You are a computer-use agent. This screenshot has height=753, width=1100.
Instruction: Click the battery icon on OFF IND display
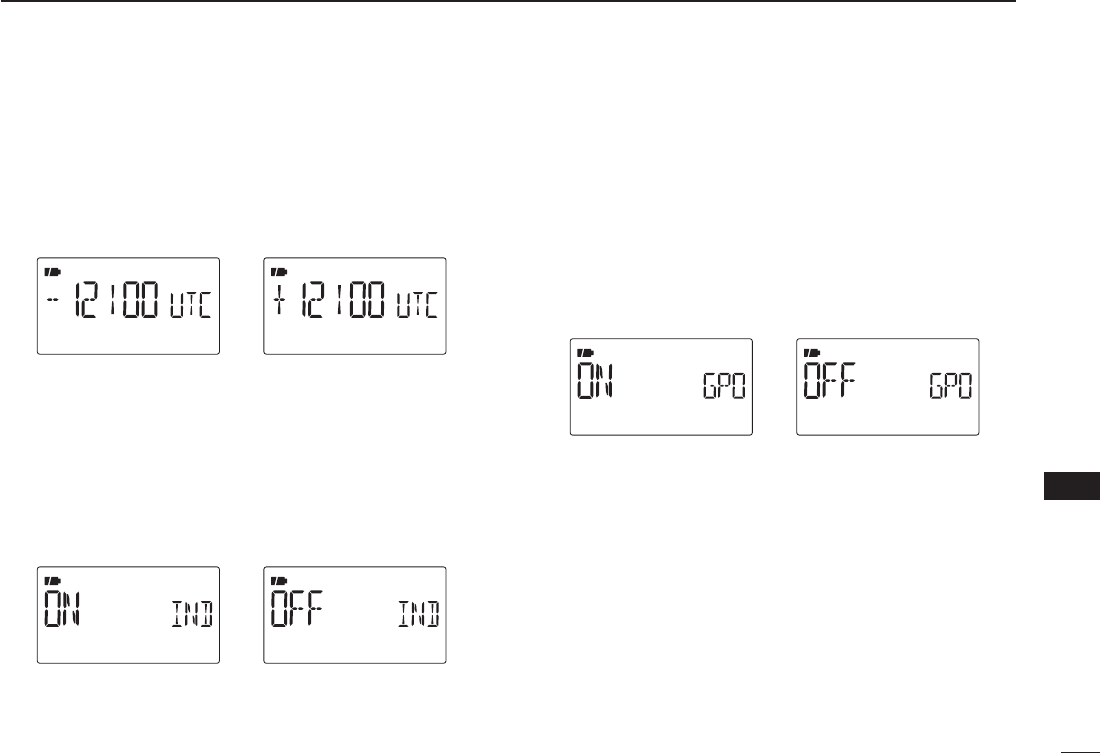click(x=281, y=580)
